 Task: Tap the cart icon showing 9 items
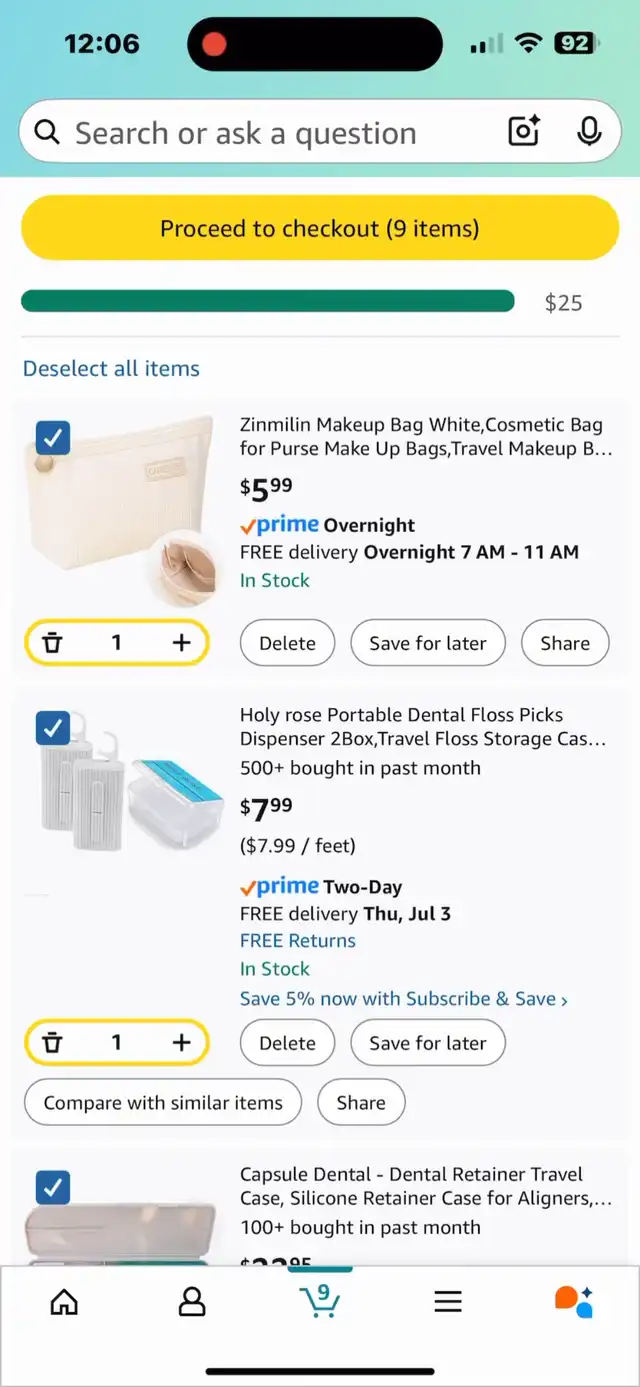320,1301
